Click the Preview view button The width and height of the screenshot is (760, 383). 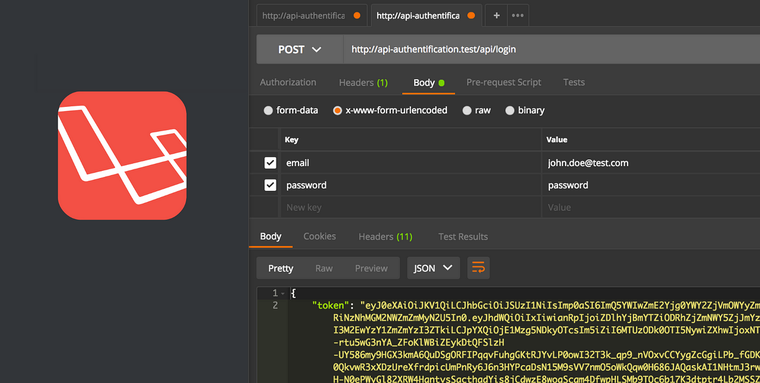pos(371,268)
